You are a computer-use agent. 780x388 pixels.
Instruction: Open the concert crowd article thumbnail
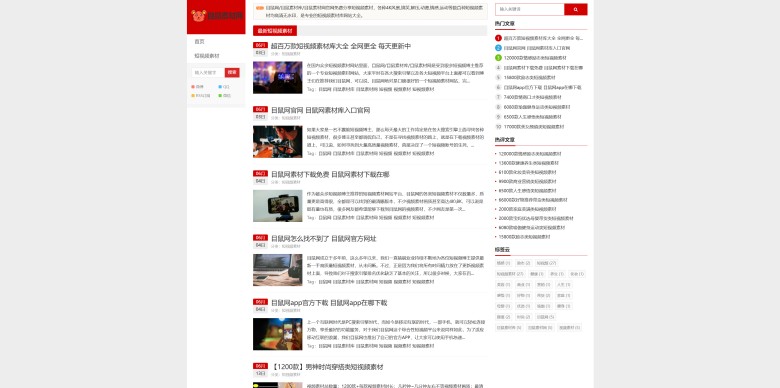coord(278,77)
